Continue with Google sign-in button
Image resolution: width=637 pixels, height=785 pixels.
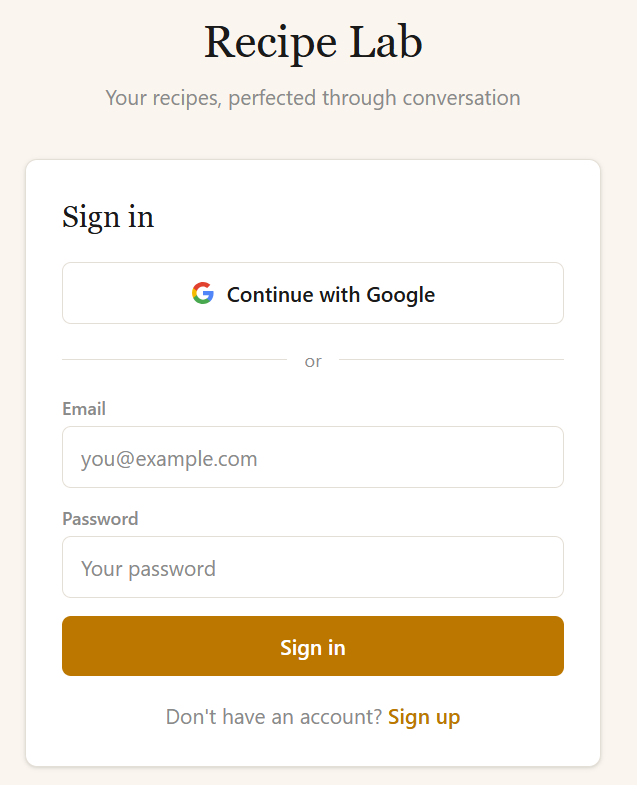coord(313,294)
